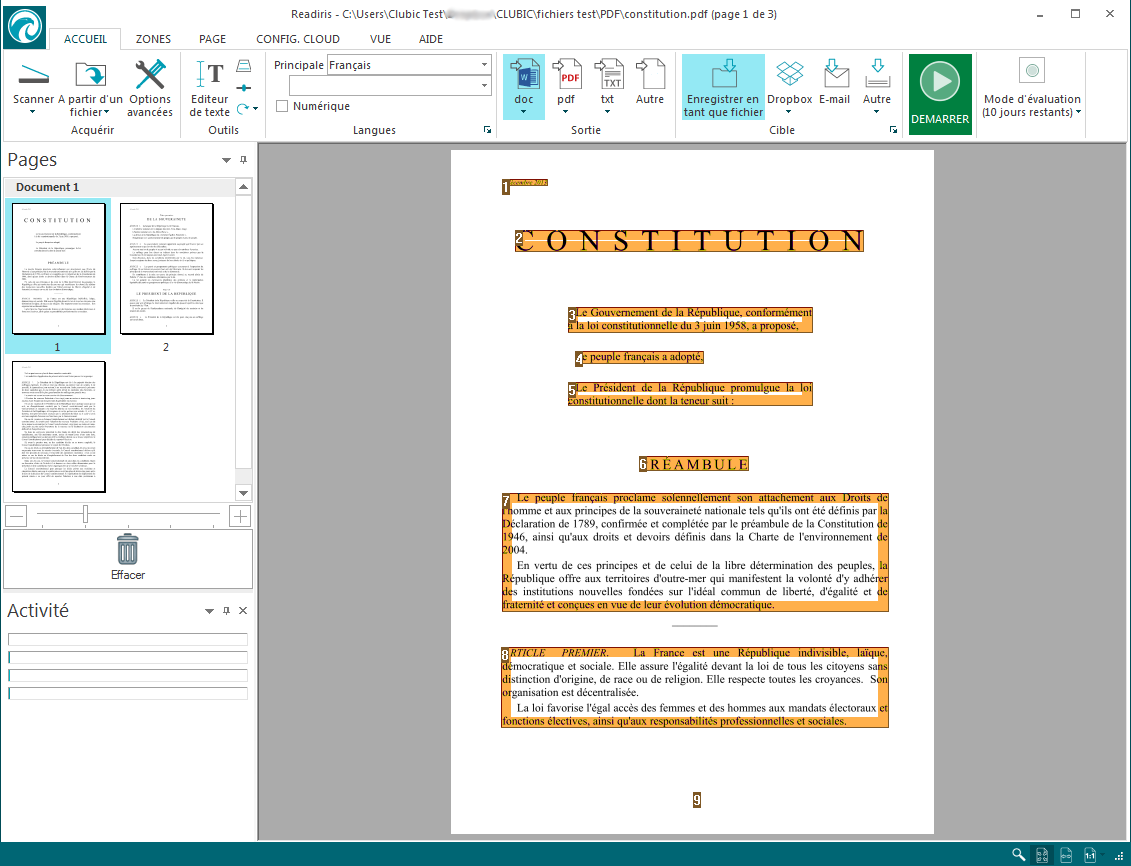Click the Scanner icon
Viewport: 1131px width, 866px height.
[x=33, y=75]
